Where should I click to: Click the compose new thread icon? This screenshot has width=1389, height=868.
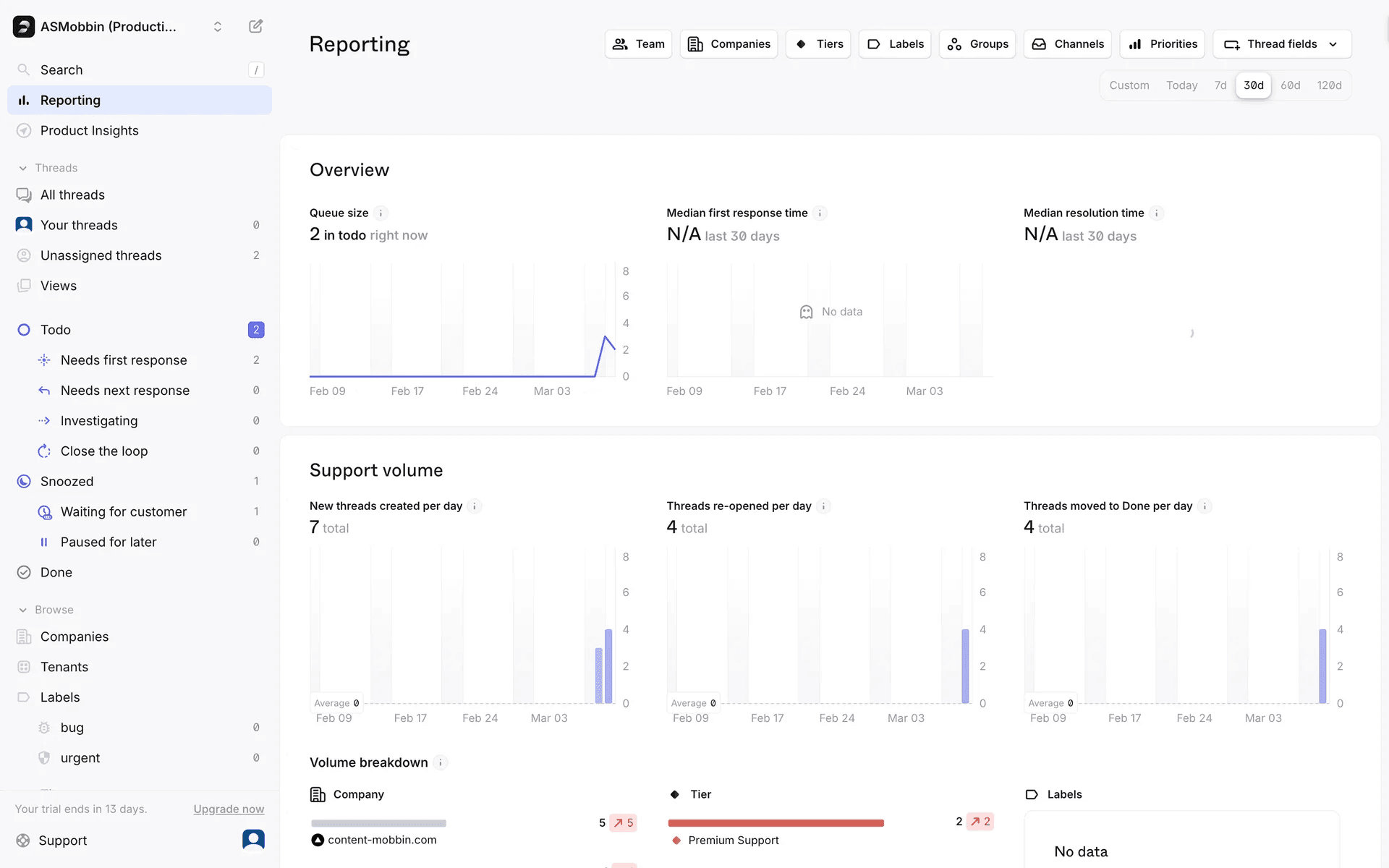[x=255, y=27]
